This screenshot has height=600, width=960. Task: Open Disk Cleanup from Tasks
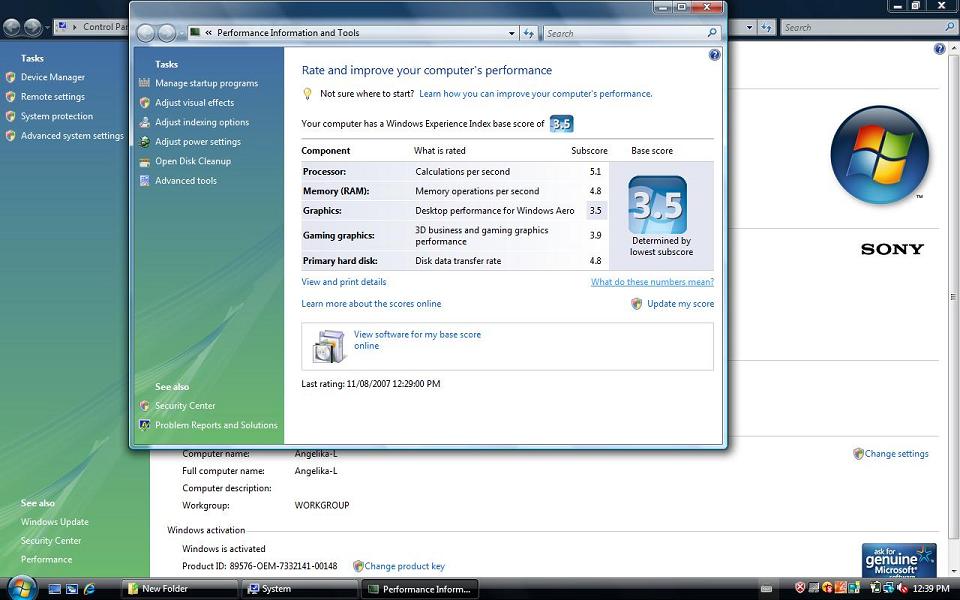pyautogui.click(x=193, y=162)
